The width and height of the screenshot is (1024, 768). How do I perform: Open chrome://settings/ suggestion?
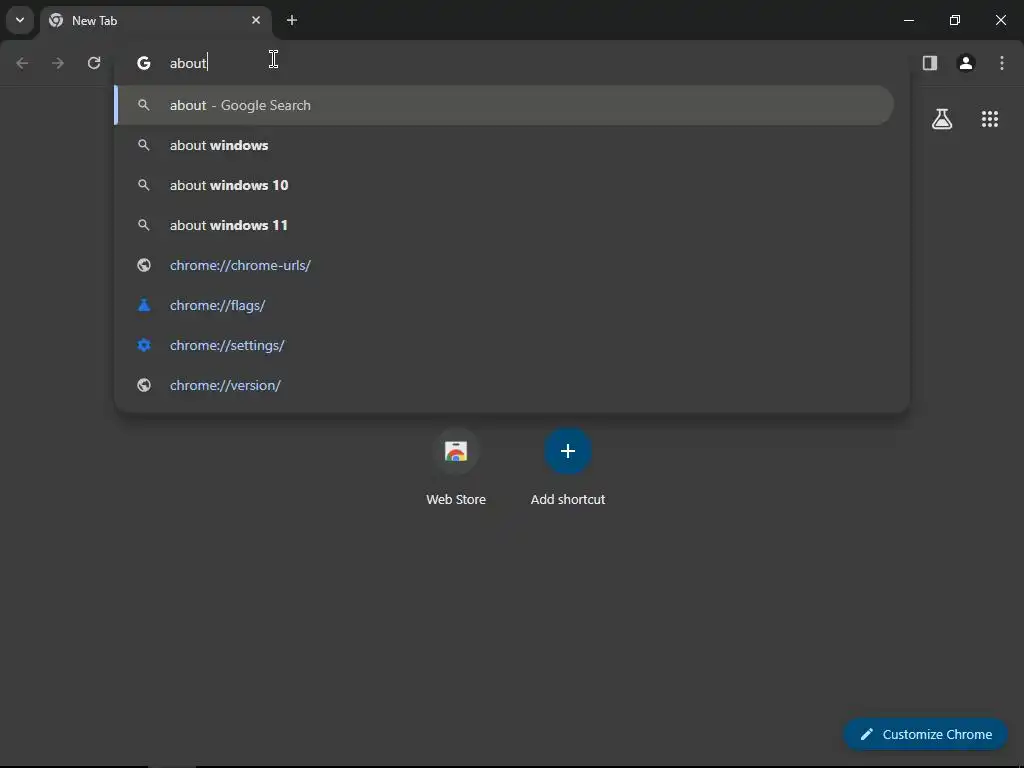tap(504, 345)
